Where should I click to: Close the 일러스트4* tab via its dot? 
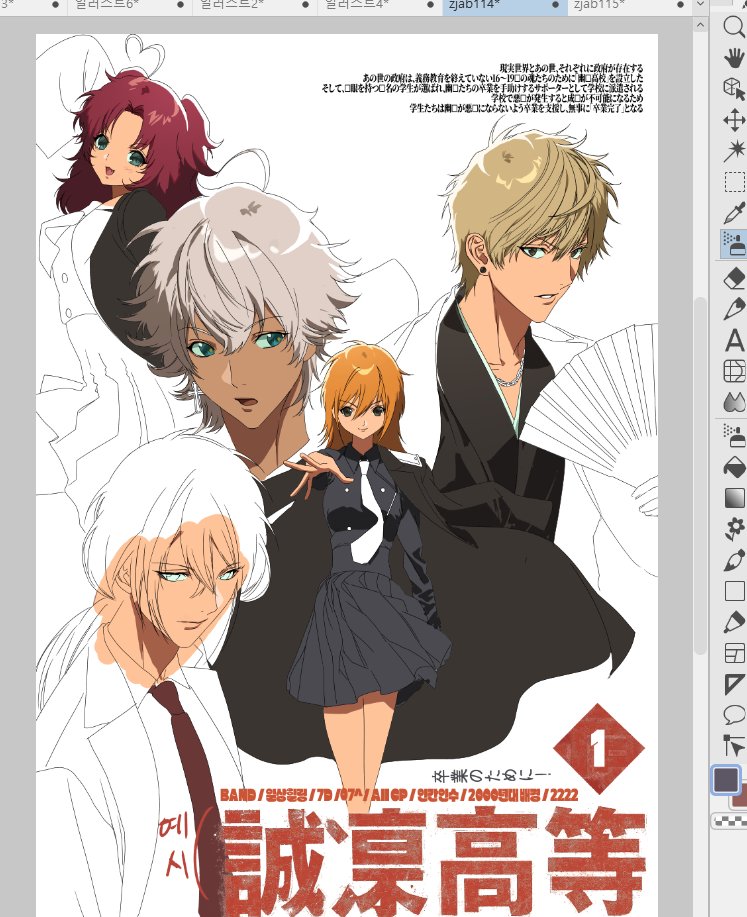pos(431,5)
